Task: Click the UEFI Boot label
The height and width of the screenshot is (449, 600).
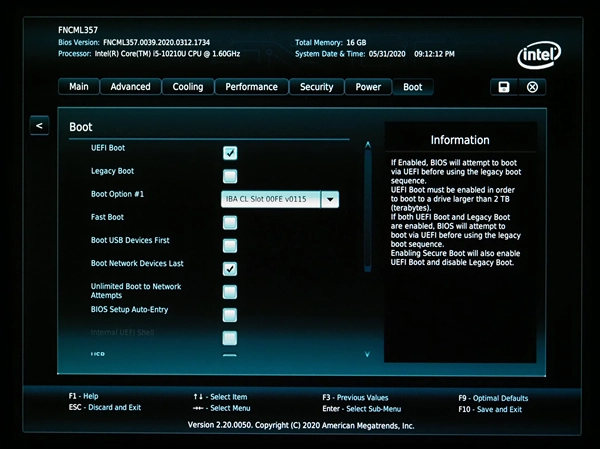Action: [x=108, y=148]
